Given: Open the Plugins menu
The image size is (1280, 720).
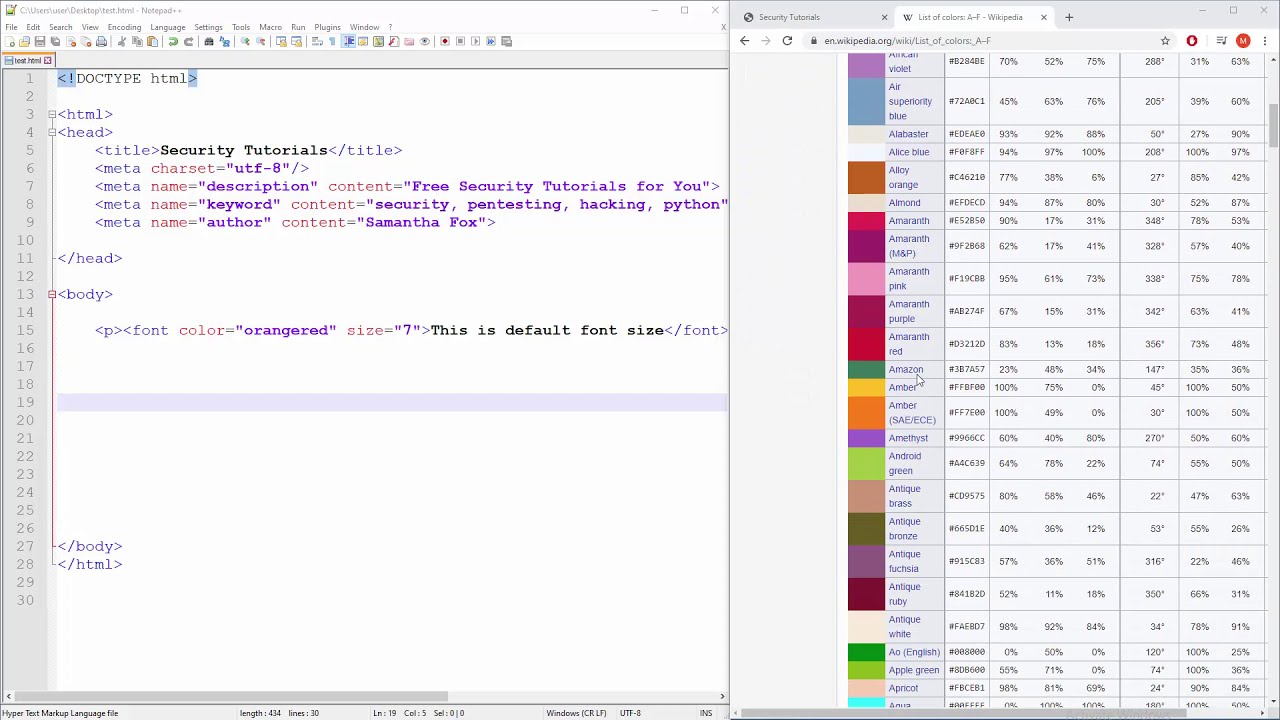Looking at the screenshot, I should 327,27.
